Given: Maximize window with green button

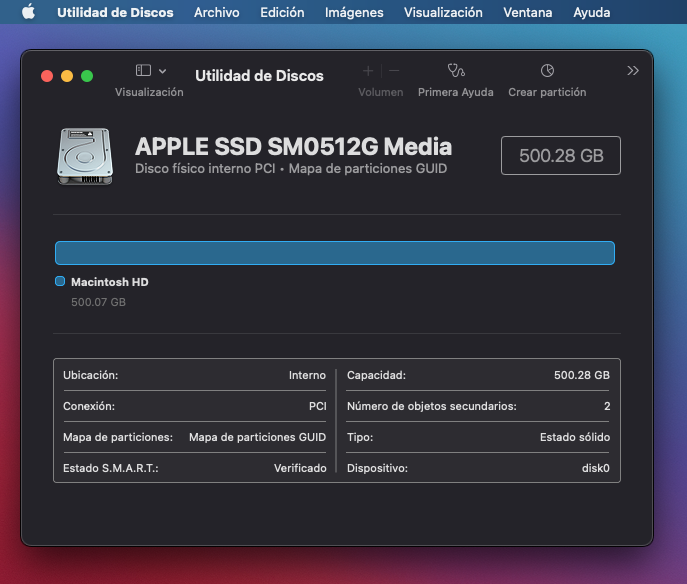Looking at the screenshot, I should pyautogui.click(x=87, y=76).
